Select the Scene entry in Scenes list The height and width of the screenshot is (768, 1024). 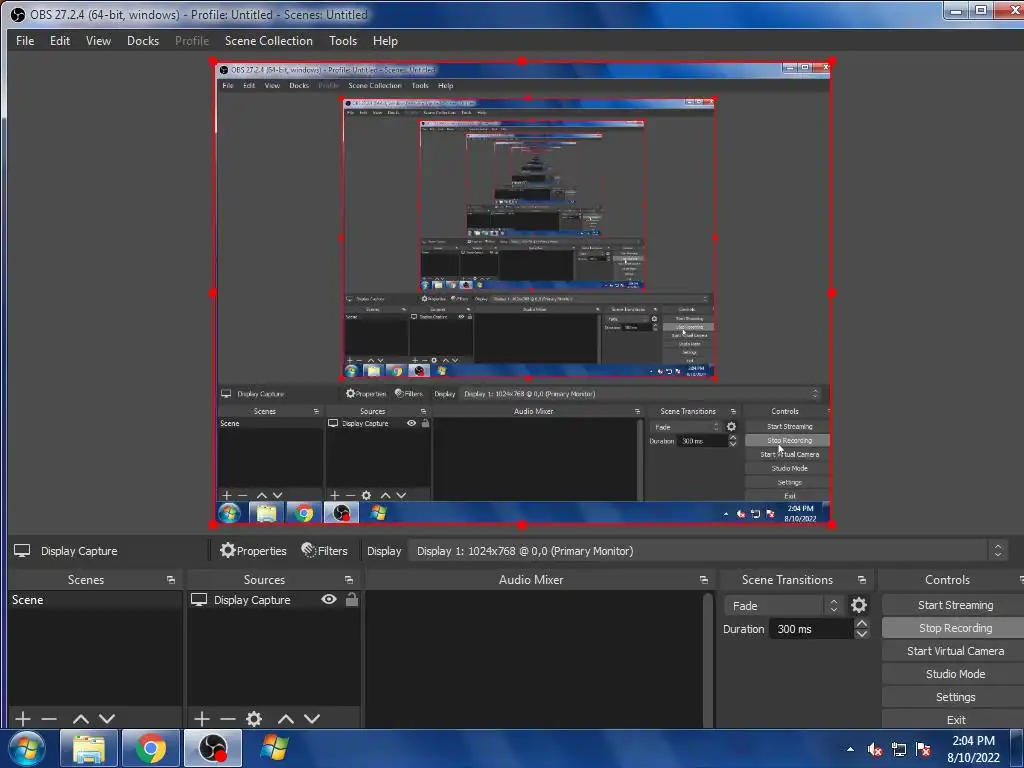point(95,600)
